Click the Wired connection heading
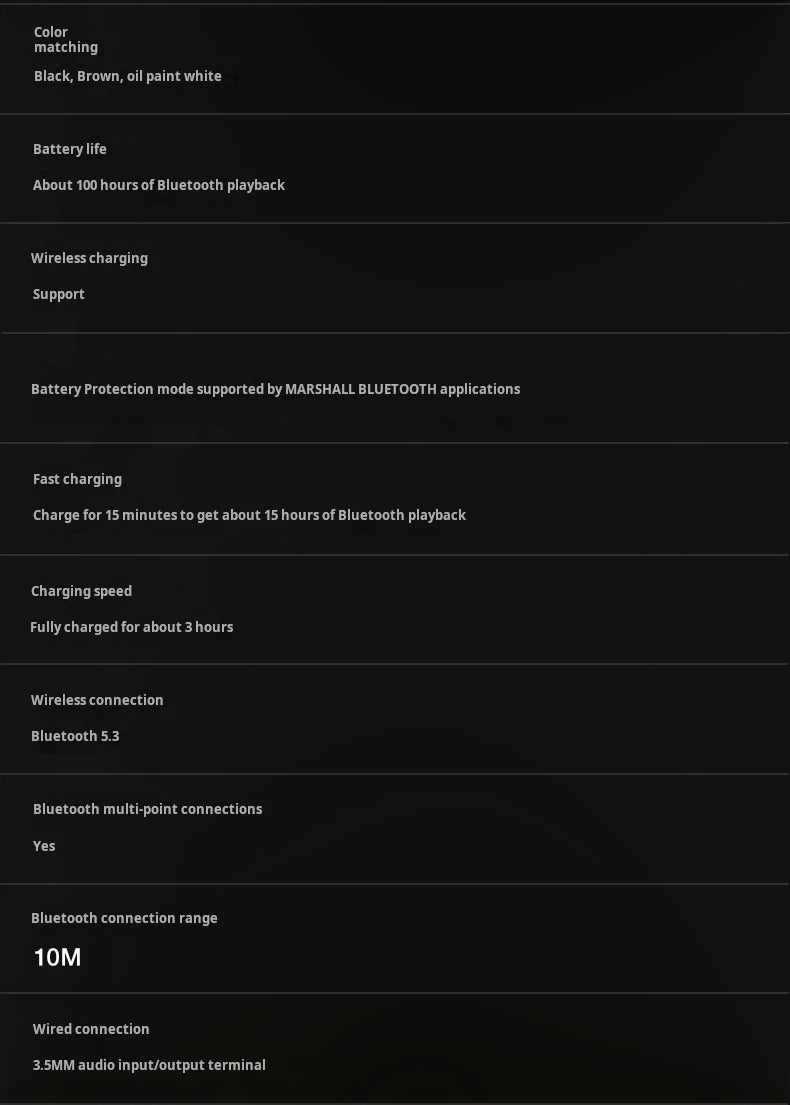This screenshot has width=790, height=1105. (x=91, y=1029)
